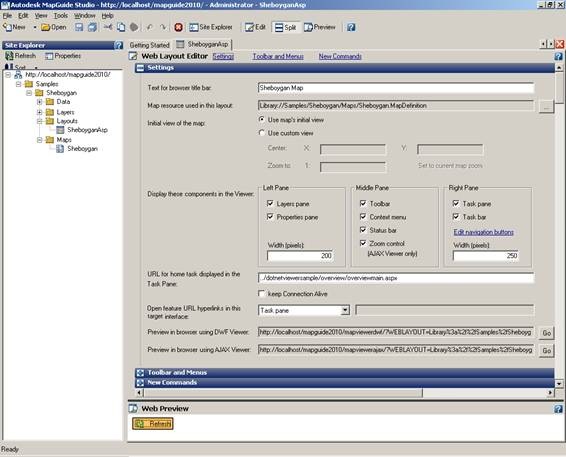This screenshot has width=566, height=457.
Task: Switch to the Getting Started tab
Action: click(149, 45)
